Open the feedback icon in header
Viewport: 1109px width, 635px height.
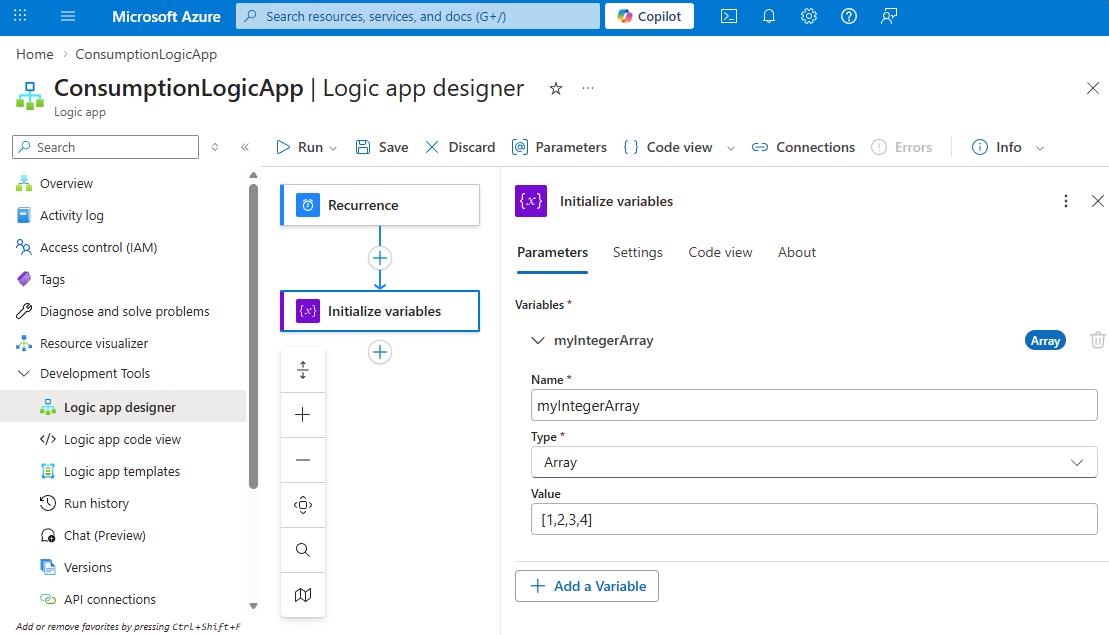point(889,16)
